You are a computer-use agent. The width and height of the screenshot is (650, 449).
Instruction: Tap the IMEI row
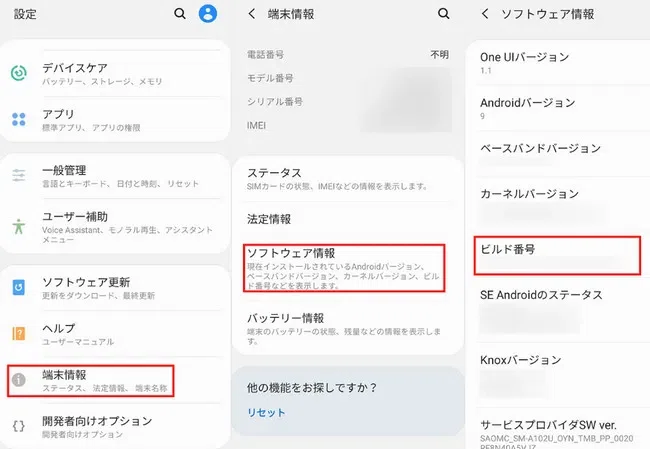click(347, 125)
